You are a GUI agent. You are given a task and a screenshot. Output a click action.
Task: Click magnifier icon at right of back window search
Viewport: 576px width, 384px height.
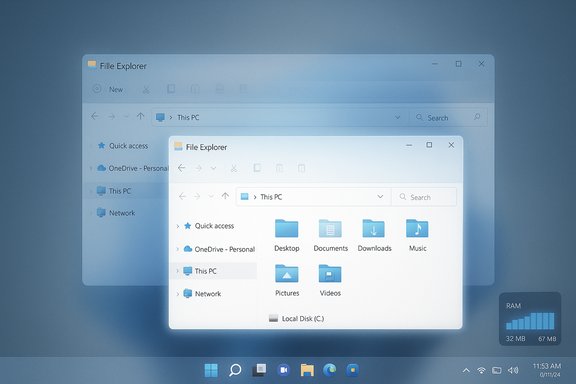point(477,117)
